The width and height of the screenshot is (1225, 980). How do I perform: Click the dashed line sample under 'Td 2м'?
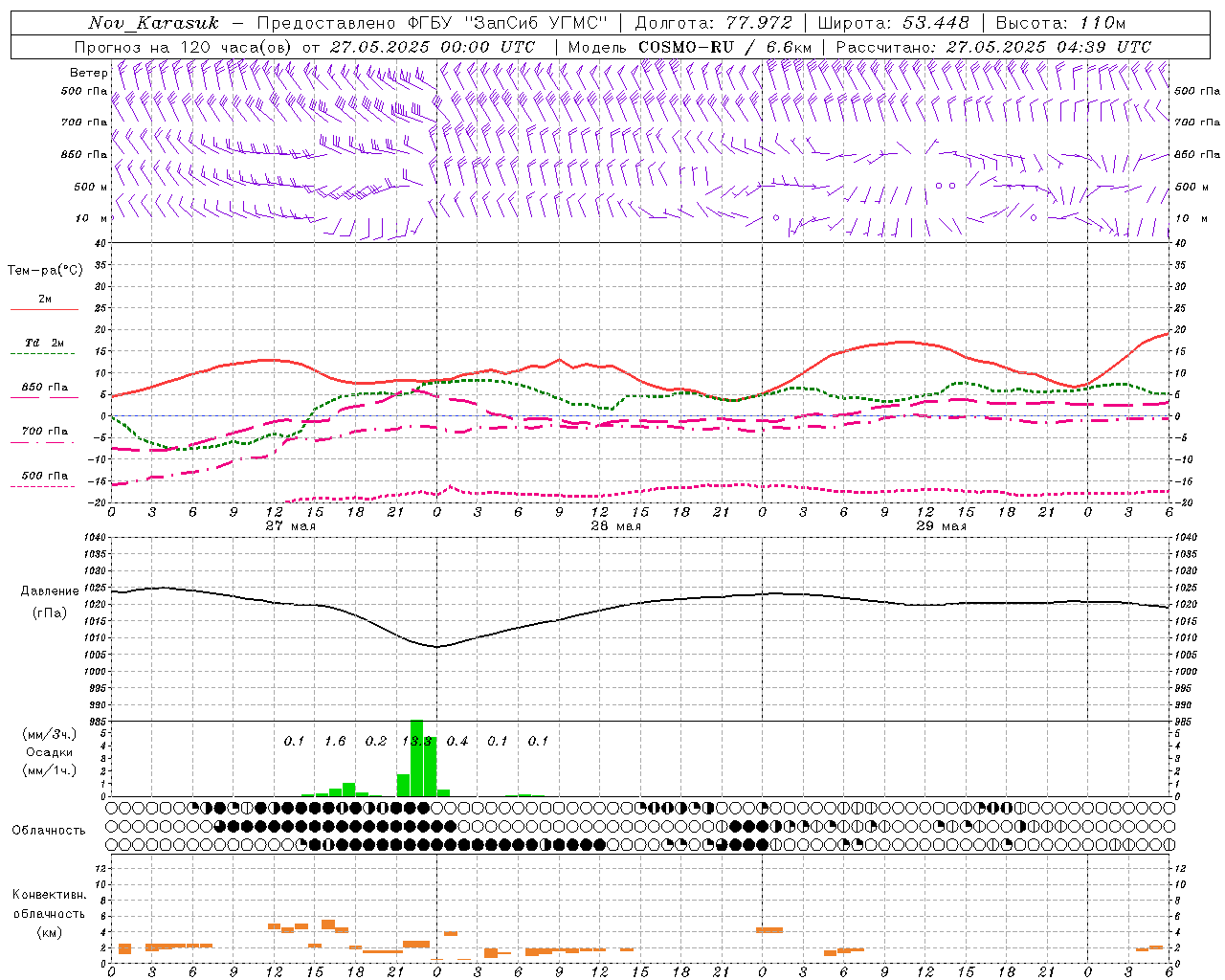43,354
